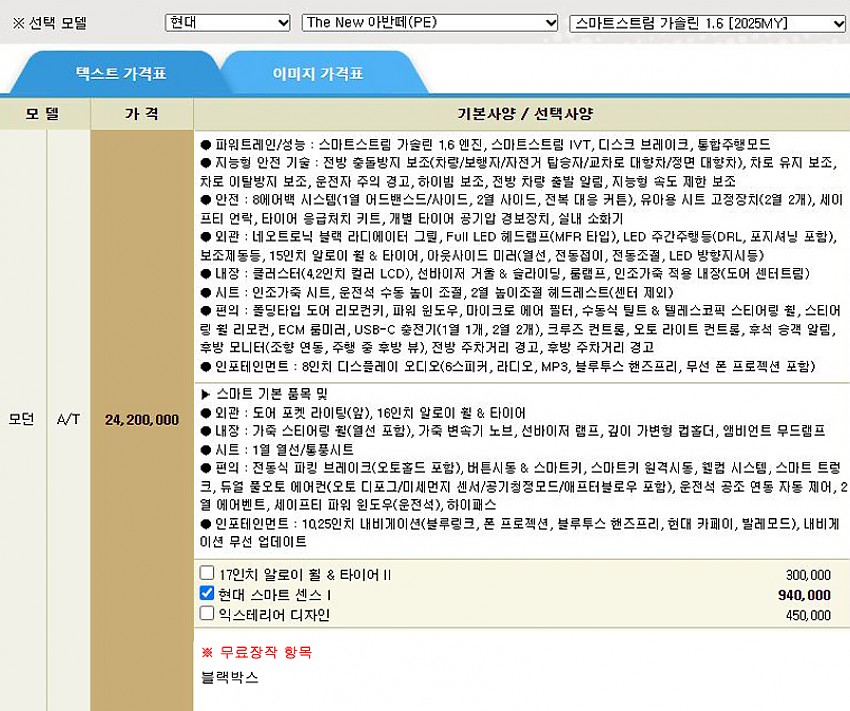Click the ▶ 스마트 기본 품목 arrow marker
The image size is (850, 711).
[207, 394]
